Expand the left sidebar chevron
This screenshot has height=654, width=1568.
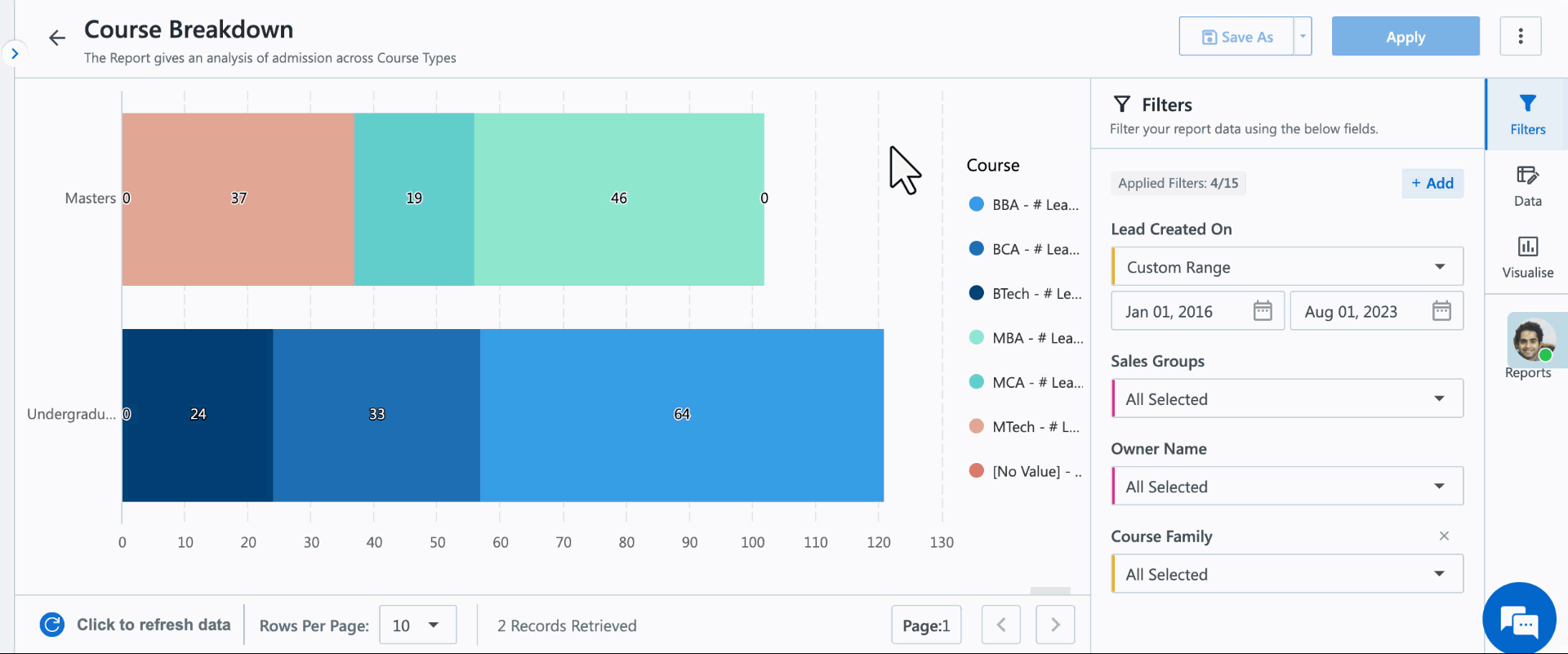(15, 54)
